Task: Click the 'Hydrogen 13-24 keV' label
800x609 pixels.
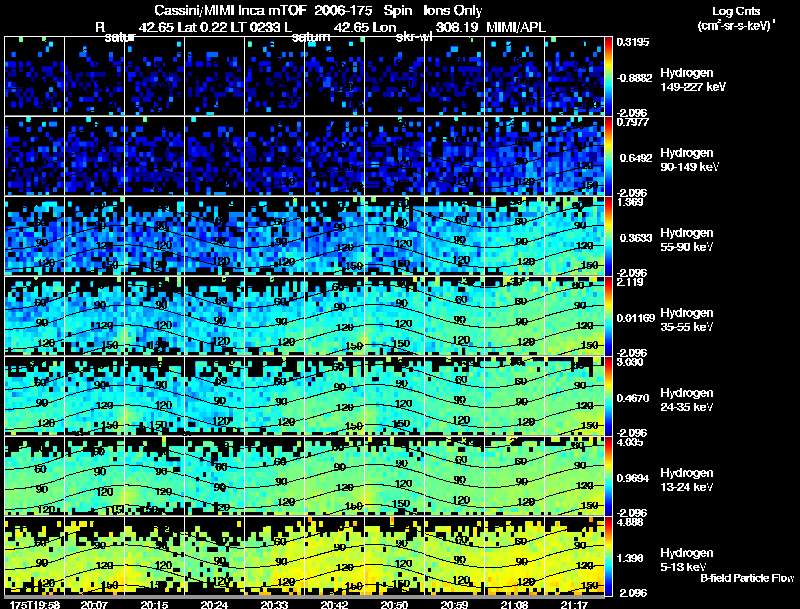Action: (x=687, y=480)
